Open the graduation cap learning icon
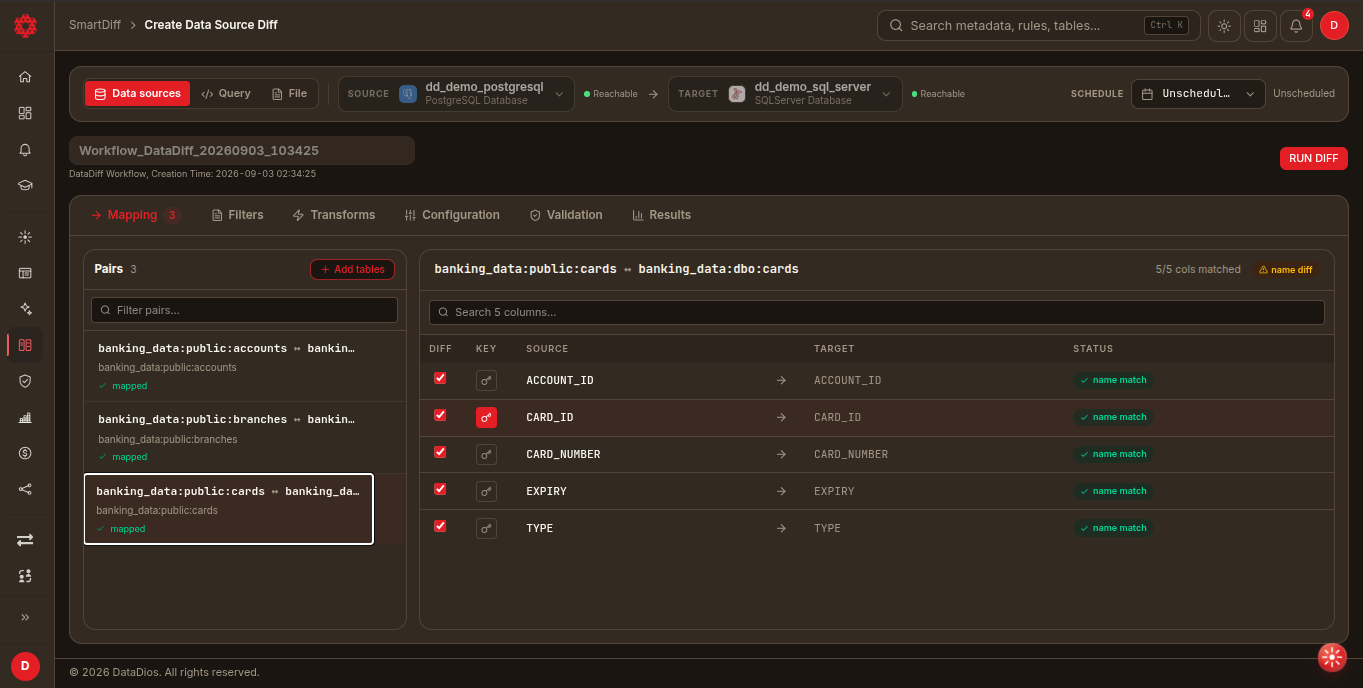The width and height of the screenshot is (1363, 688). click(x=25, y=185)
